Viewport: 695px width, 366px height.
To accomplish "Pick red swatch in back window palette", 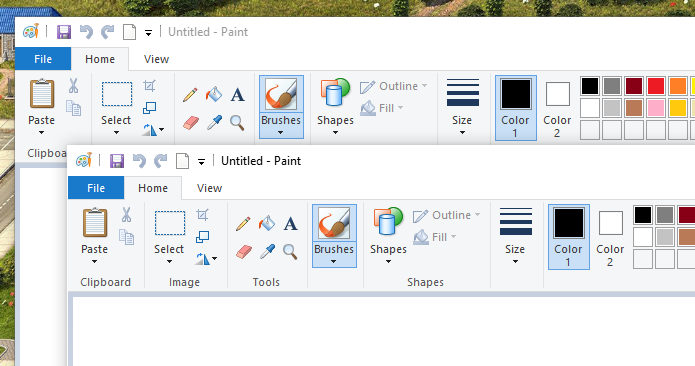I will coord(656,86).
